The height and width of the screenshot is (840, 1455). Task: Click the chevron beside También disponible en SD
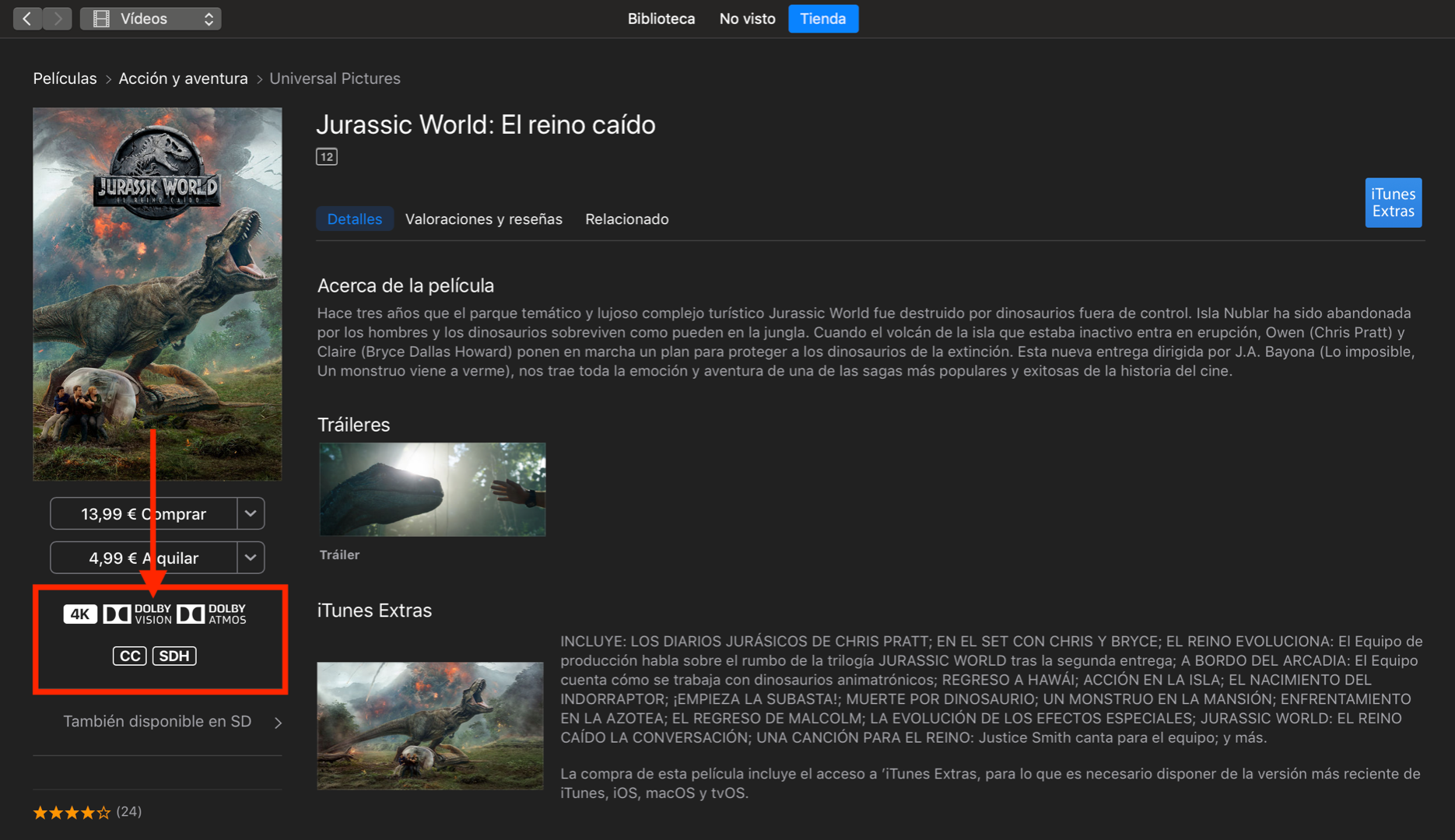278,723
